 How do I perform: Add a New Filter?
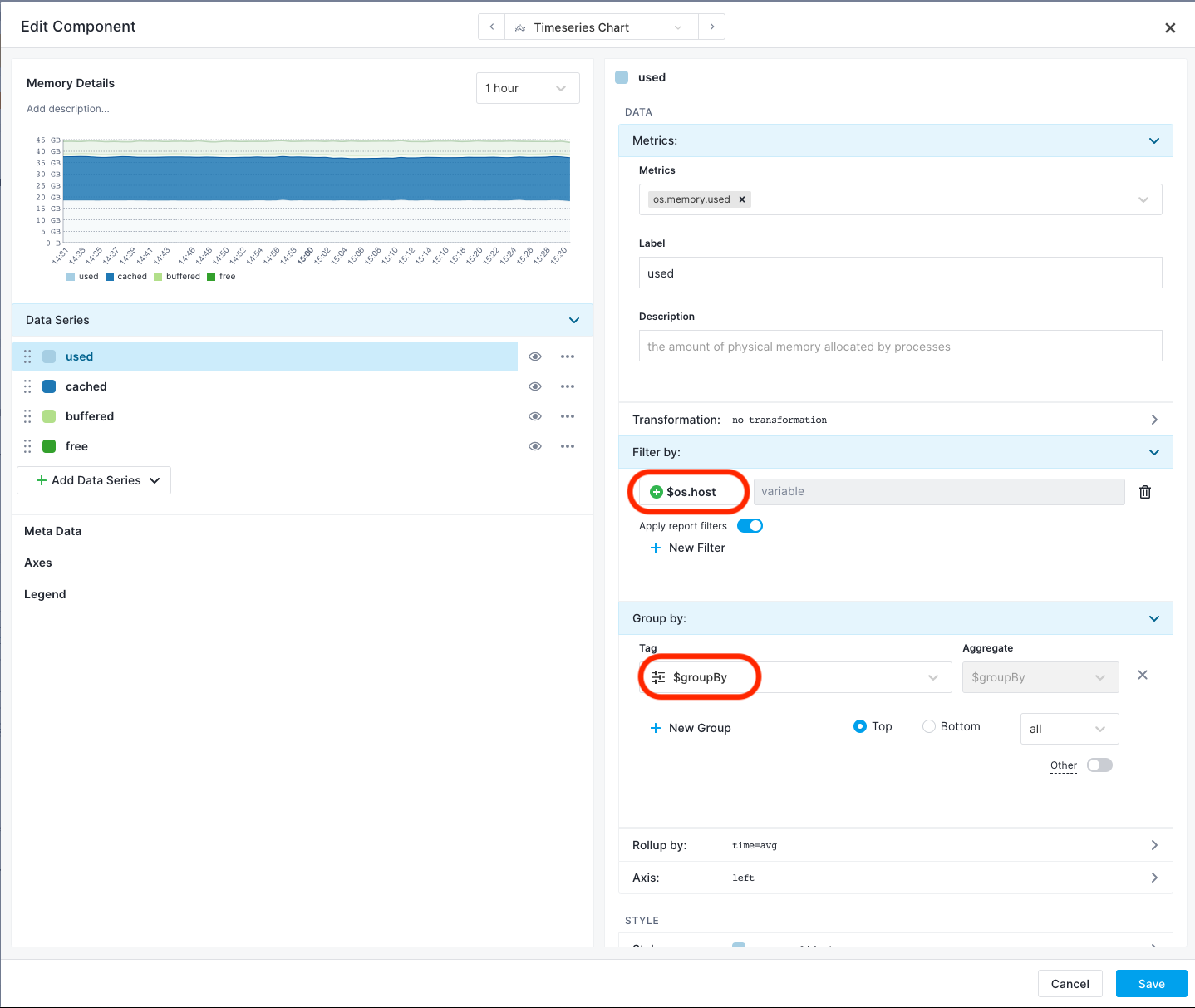687,548
